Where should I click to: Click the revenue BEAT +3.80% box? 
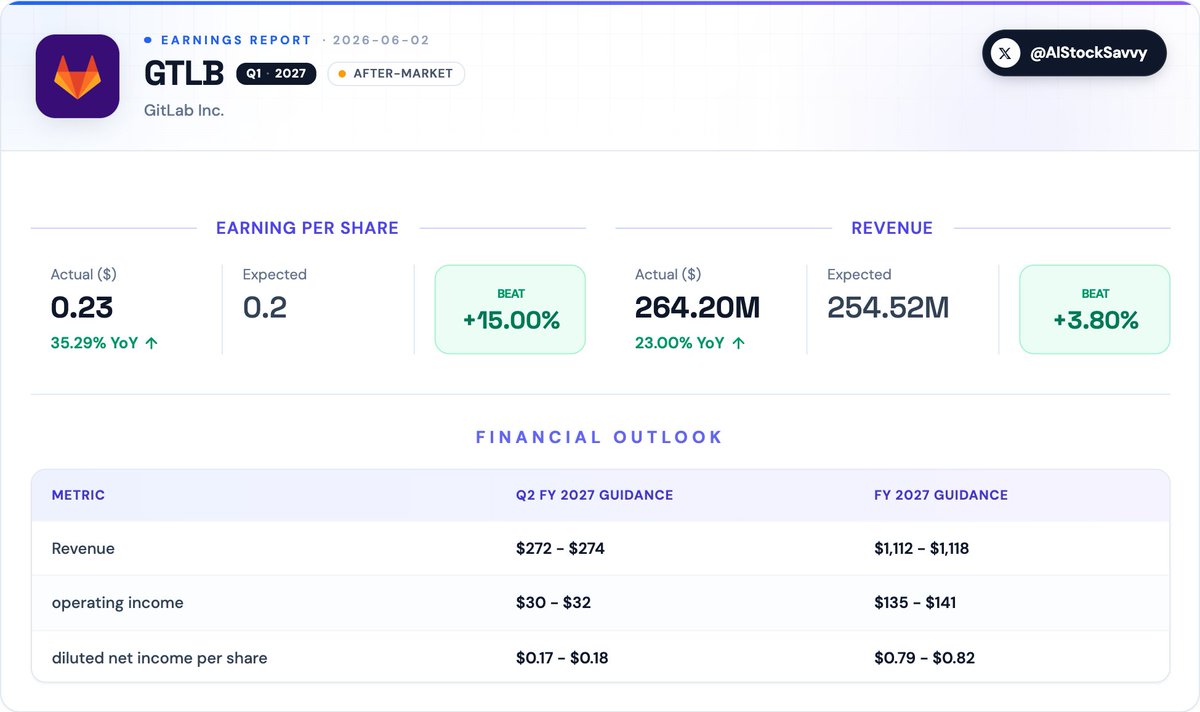click(x=1094, y=309)
